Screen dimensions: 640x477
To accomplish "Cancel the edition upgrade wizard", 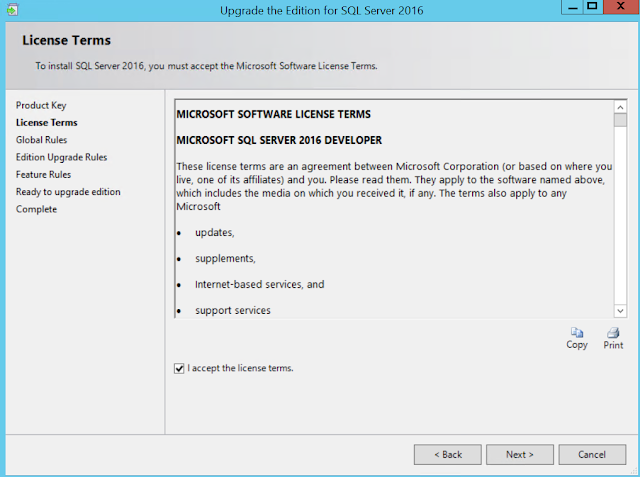I will point(592,455).
